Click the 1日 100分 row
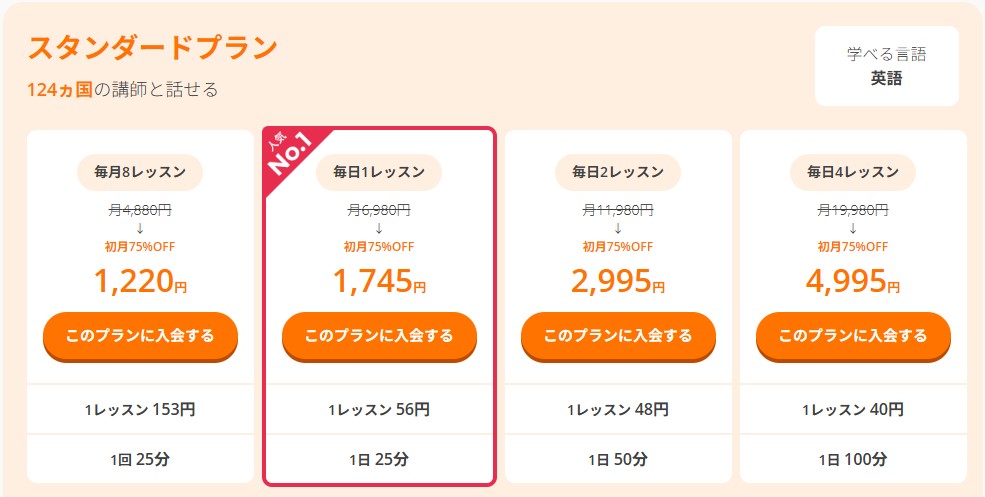The image size is (985, 497). click(x=853, y=460)
